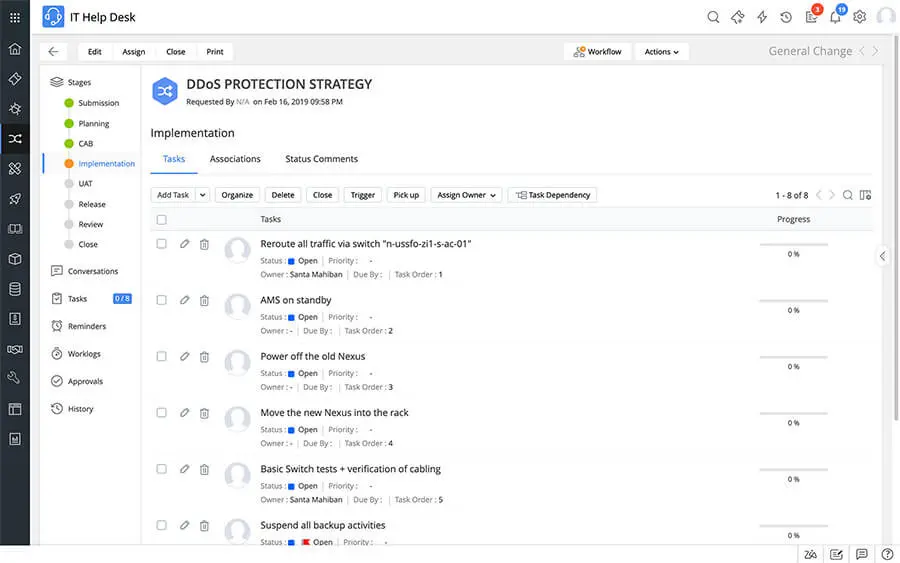Image resolution: width=900 pixels, height=563 pixels.
Task: Open Releases rocket icon in sidebar
Action: click(x=15, y=199)
